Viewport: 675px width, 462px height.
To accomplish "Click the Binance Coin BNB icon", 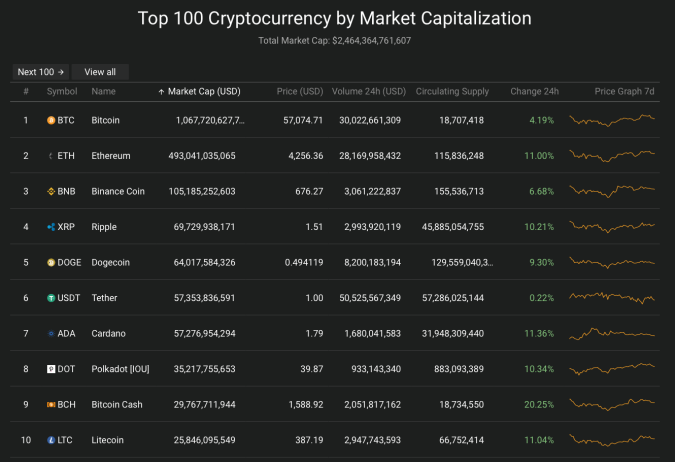I will tap(51, 191).
